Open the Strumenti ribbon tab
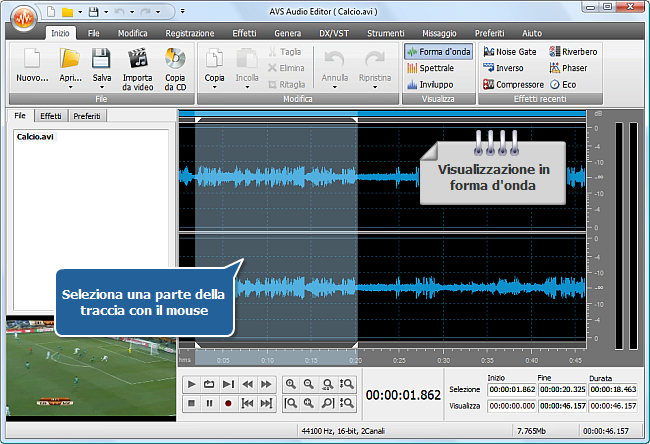Screen dimensions: 650x444 tap(385, 33)
